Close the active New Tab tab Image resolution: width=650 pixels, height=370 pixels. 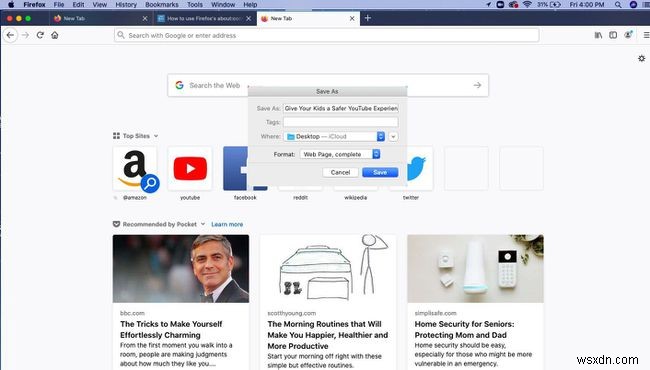coord(352,19)
